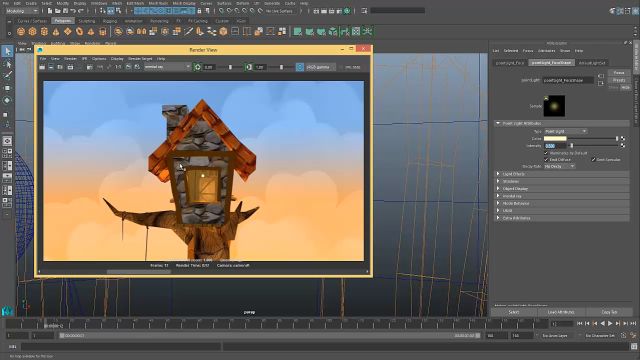Create a polygon cone from the shelf
The width and height of the screenshot is (640, 360).
pos(56,31)
